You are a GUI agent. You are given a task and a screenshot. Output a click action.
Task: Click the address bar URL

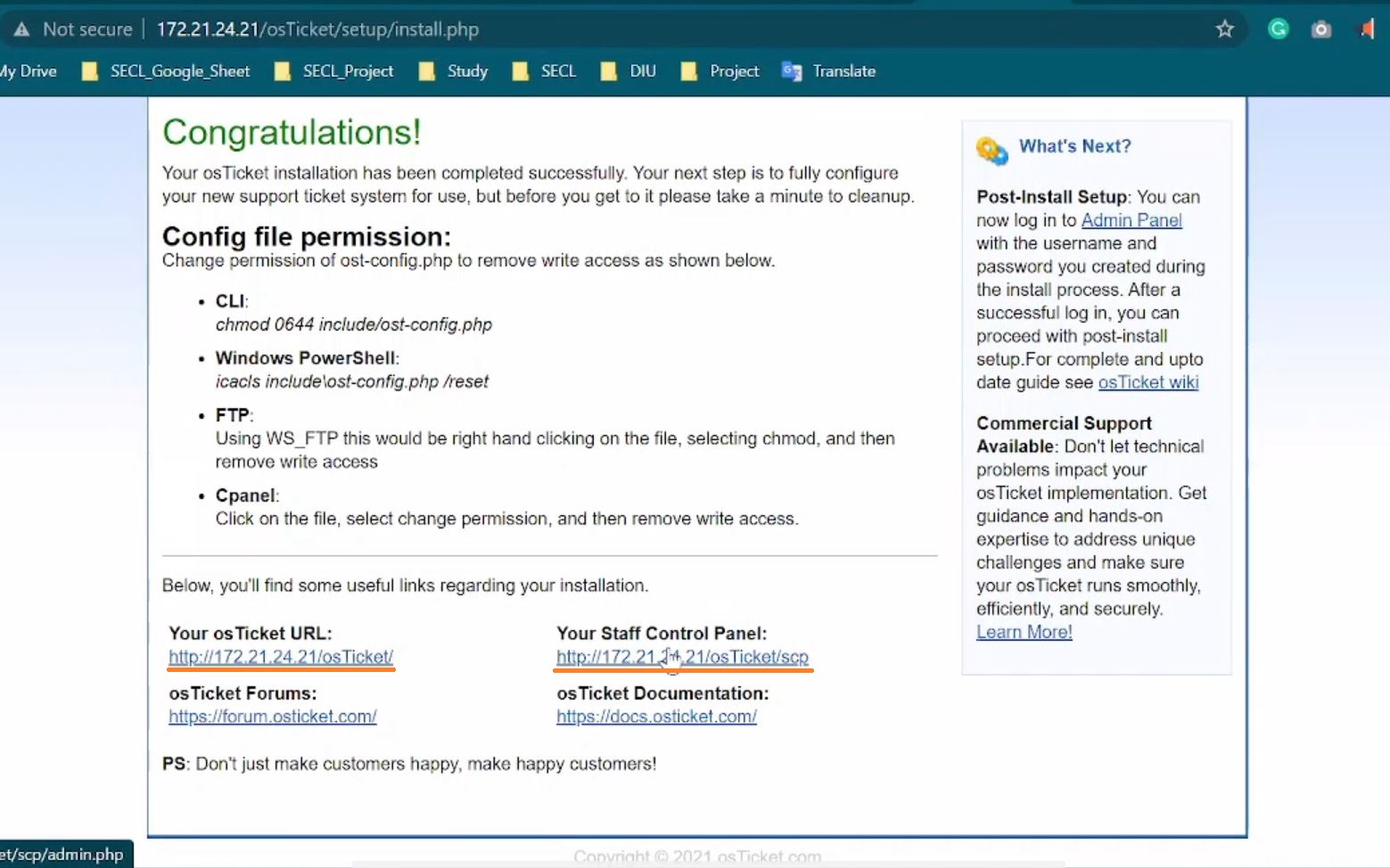click(317, 29)
